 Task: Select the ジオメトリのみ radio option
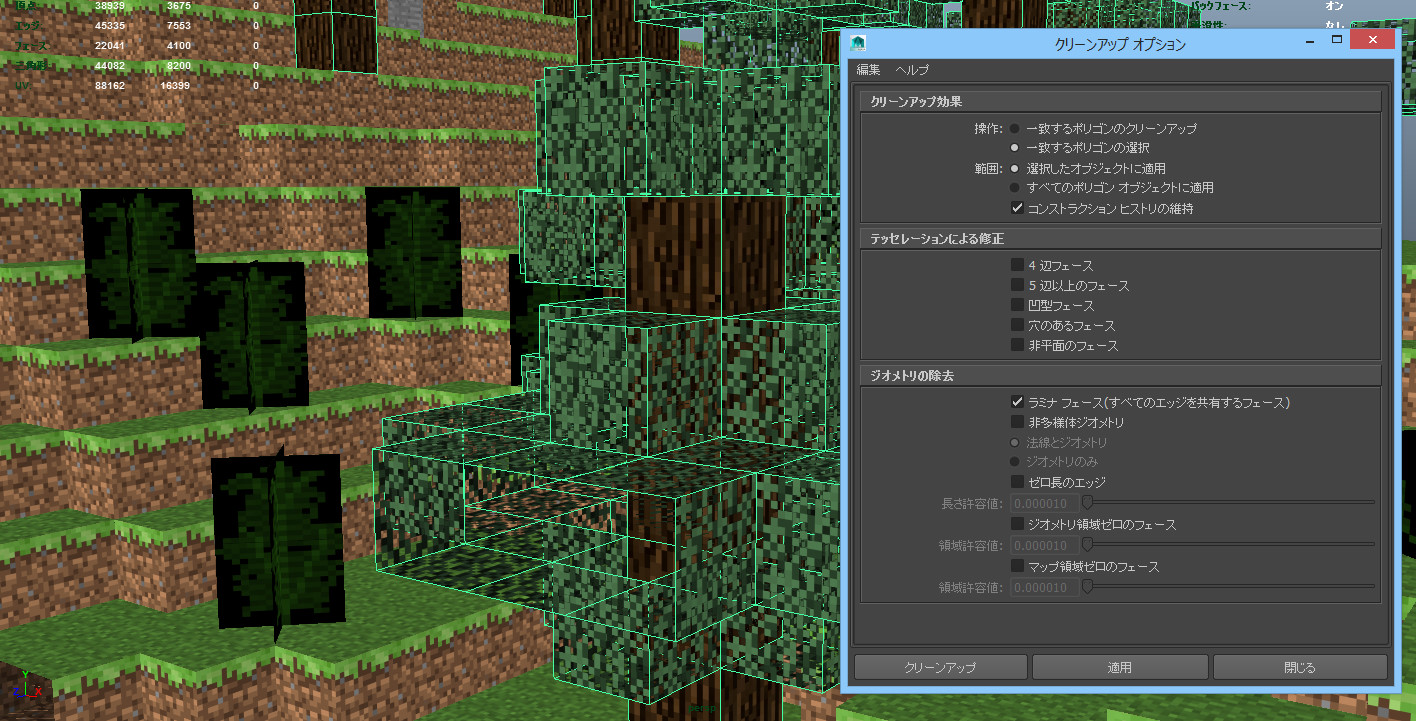coord(1015,462)
